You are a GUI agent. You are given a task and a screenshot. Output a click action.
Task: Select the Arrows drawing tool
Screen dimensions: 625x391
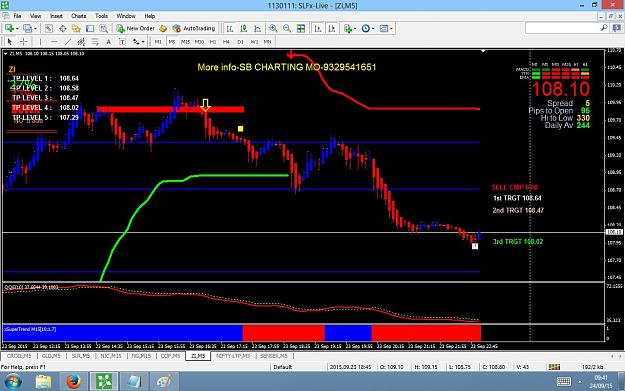(136, 41)
